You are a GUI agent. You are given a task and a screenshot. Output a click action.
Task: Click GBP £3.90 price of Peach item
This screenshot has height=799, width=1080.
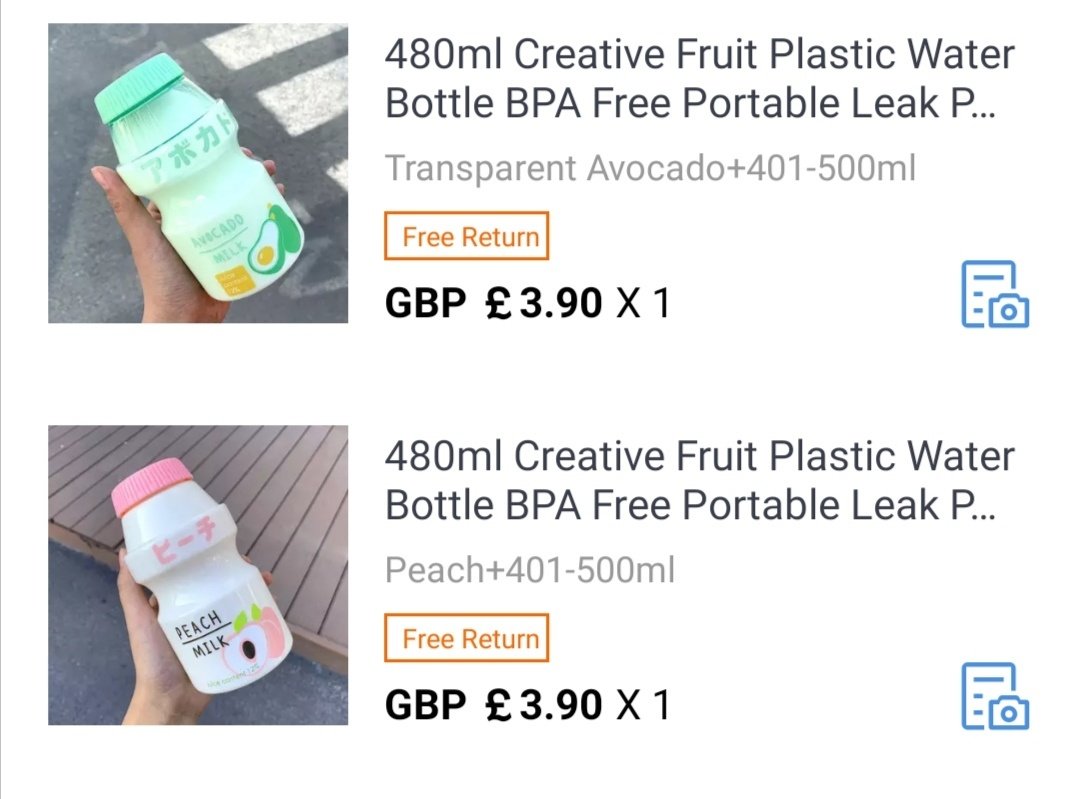[493, 705]
